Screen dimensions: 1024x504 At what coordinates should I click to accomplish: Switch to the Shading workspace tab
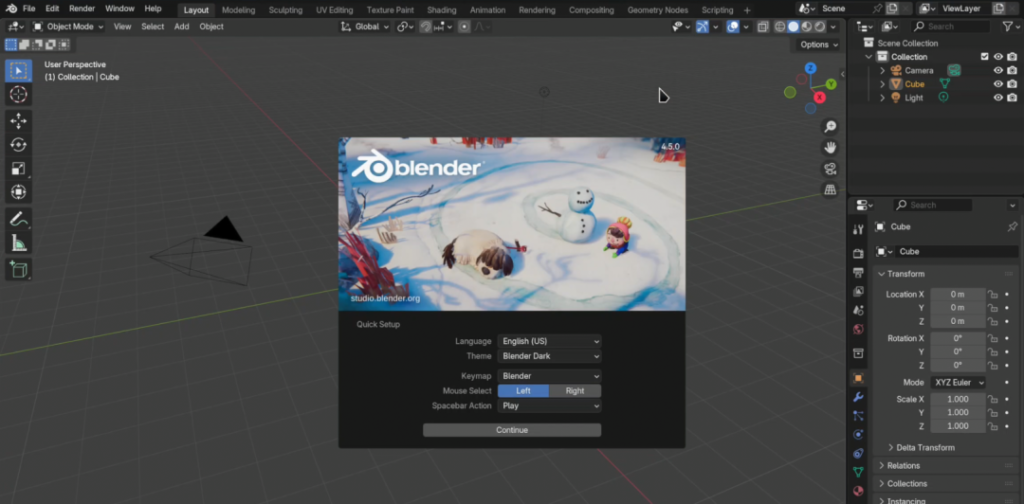pos(441,10)
